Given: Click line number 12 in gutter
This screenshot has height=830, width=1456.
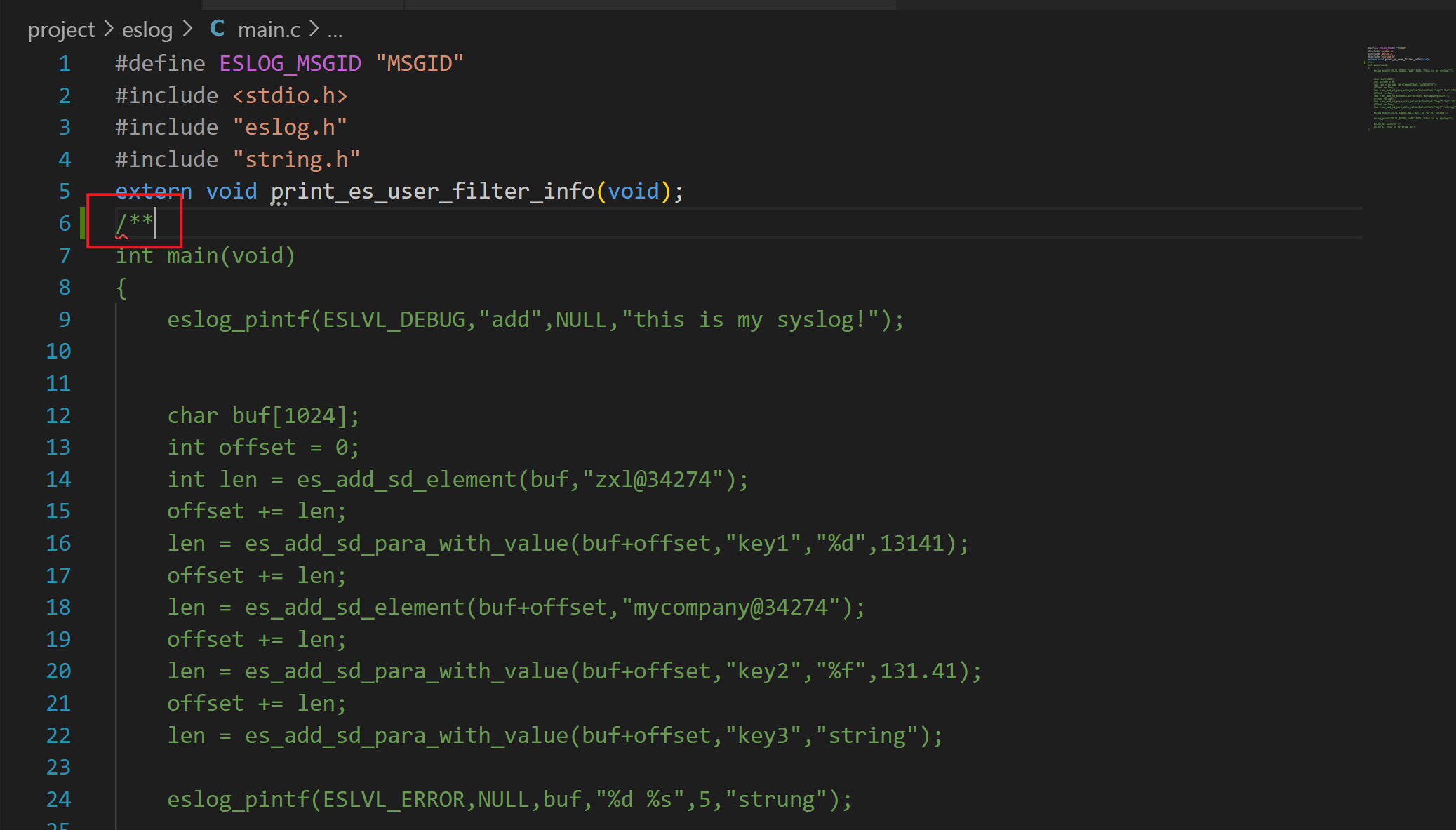Looking at the screenshot, I should [58, 416].
